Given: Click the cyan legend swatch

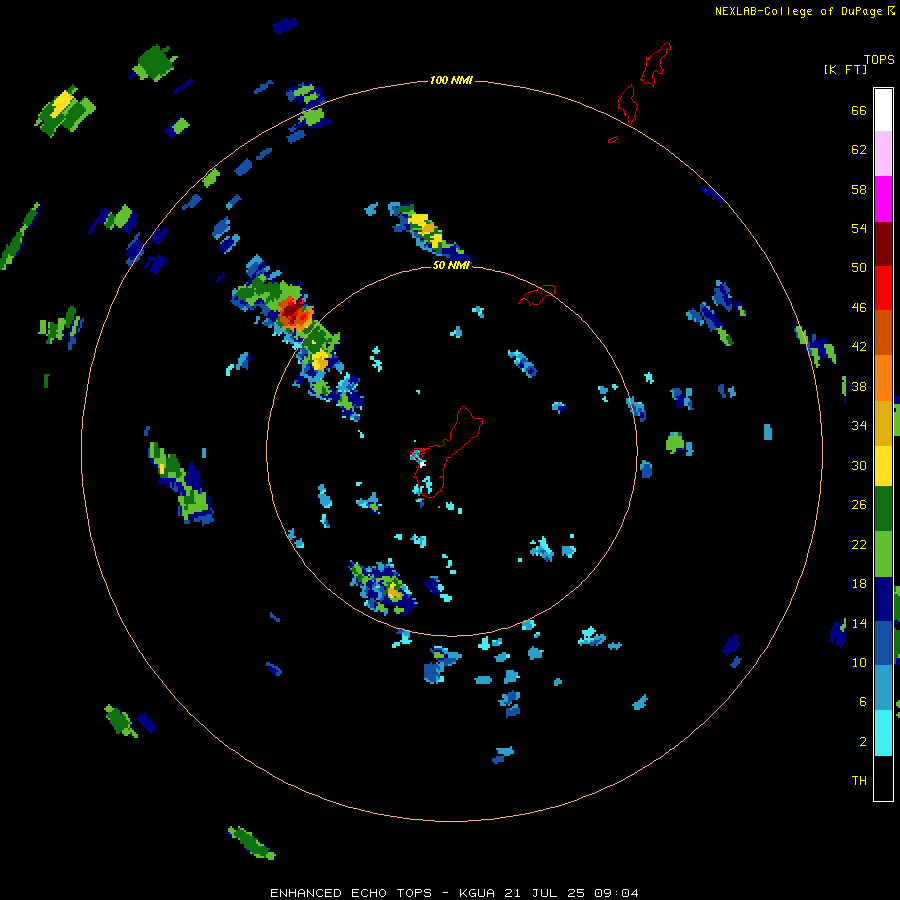Looking at the screenshot, I should point(883,733).
